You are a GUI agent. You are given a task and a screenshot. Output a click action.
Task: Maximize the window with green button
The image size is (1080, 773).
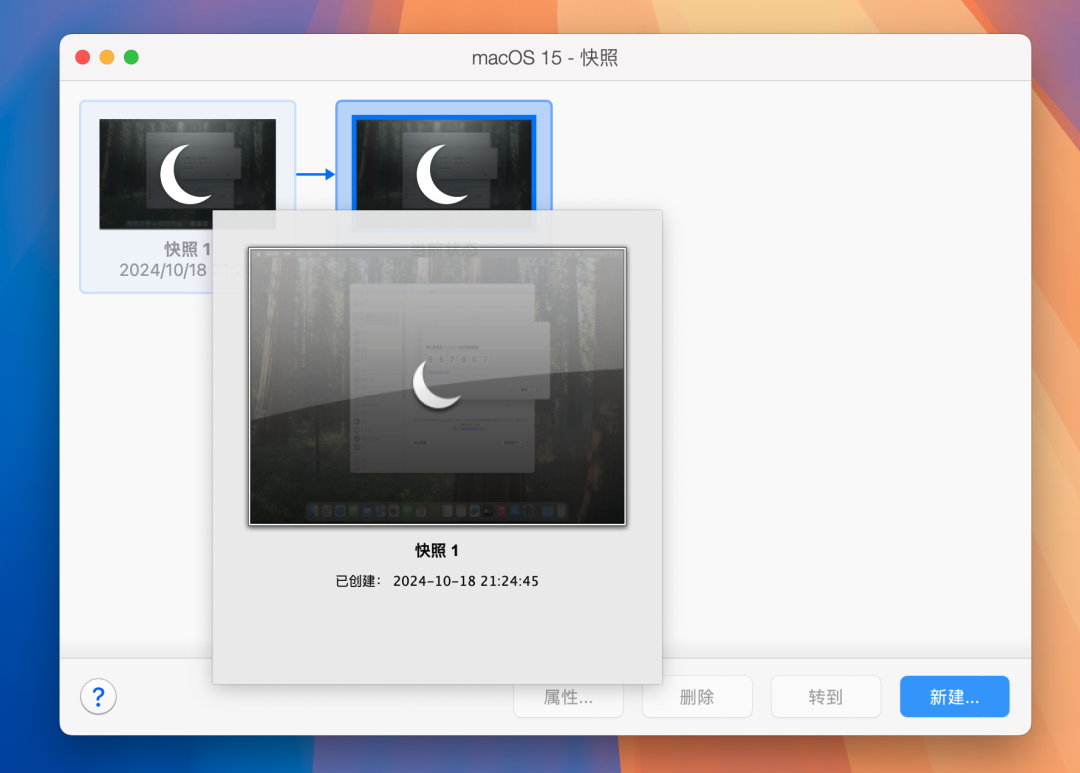coord(131,57)
